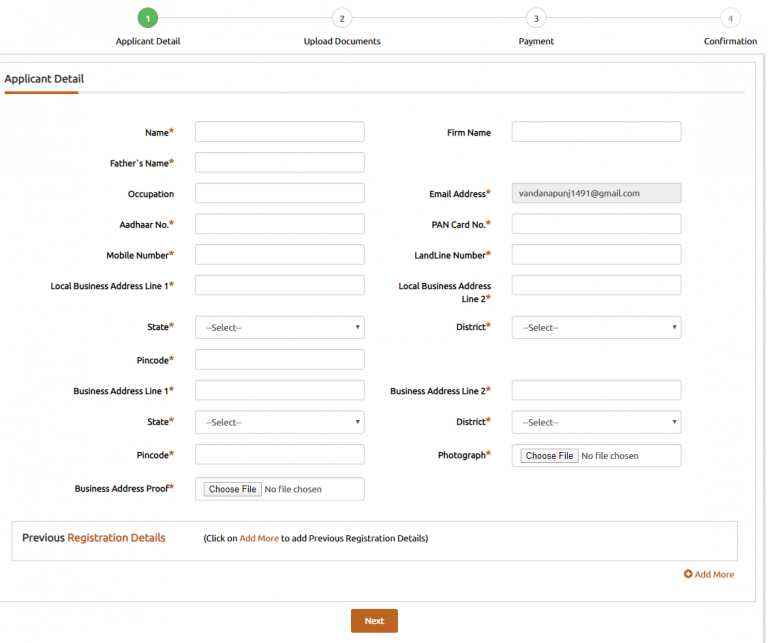This screenshot has height=643, width=768.
Task: Focus the Mobile Number field
Action: (280, 255)
